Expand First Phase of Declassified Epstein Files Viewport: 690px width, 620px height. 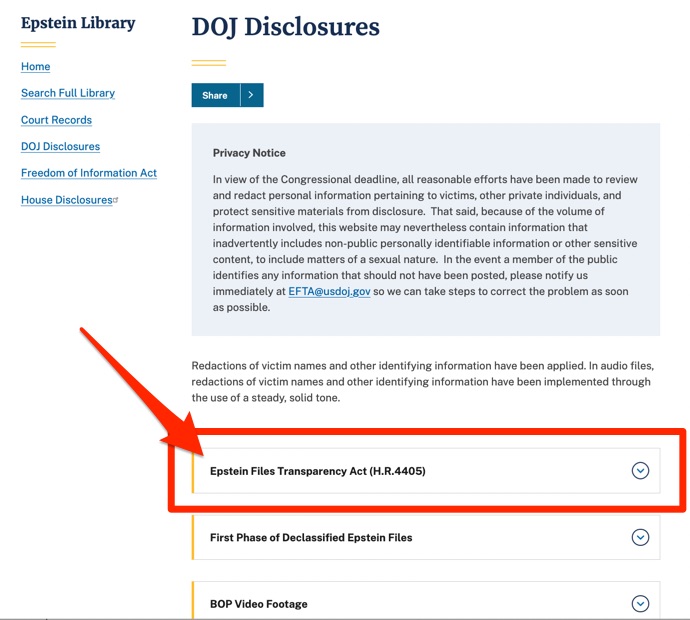point(311,537)
